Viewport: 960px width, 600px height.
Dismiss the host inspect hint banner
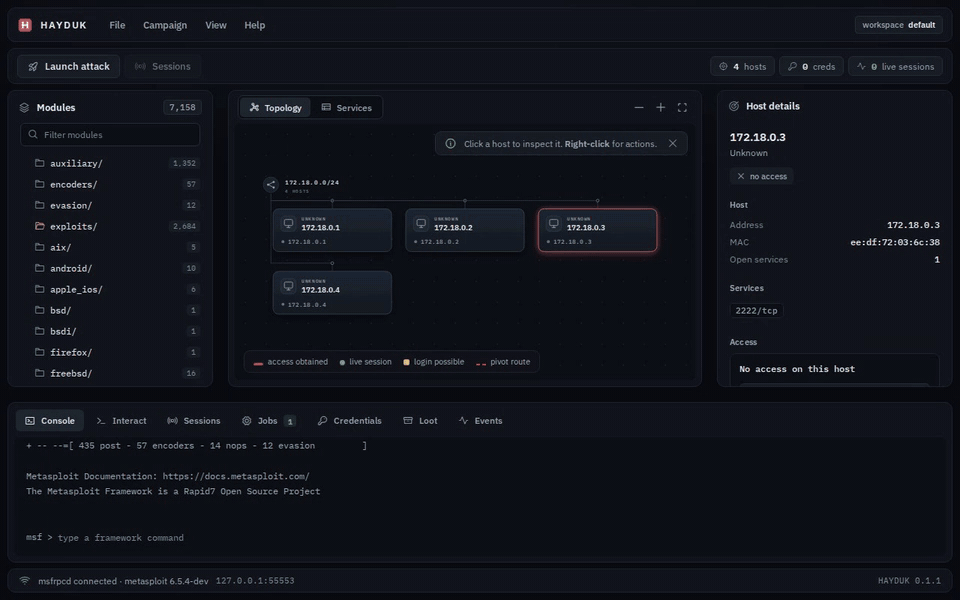[x=673, y=143]
